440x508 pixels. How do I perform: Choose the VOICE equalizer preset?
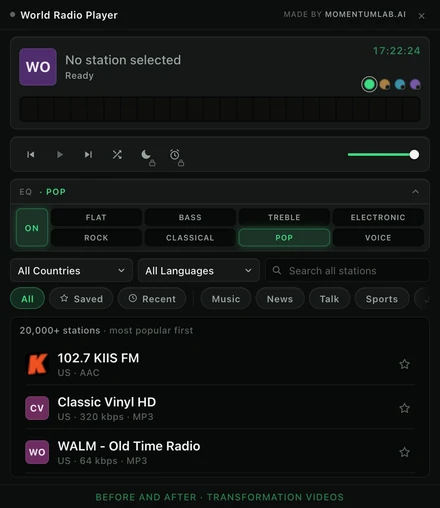(x=378, y=238)
